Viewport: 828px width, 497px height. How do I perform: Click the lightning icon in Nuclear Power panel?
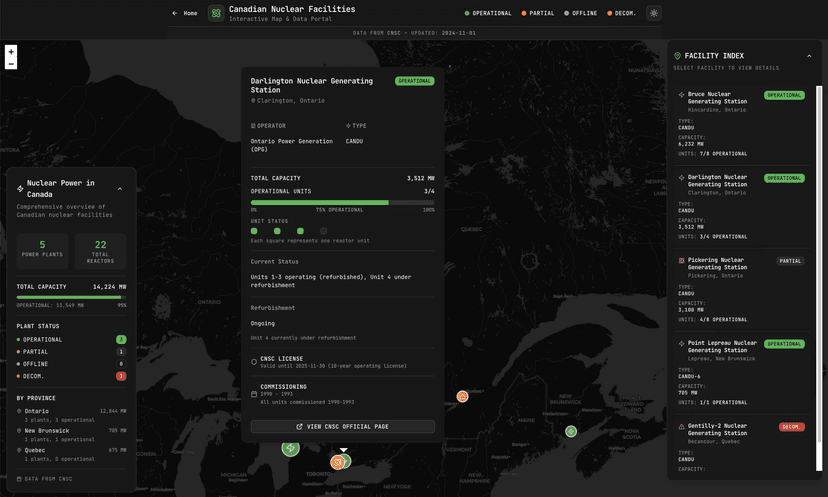tap(20, 188)
